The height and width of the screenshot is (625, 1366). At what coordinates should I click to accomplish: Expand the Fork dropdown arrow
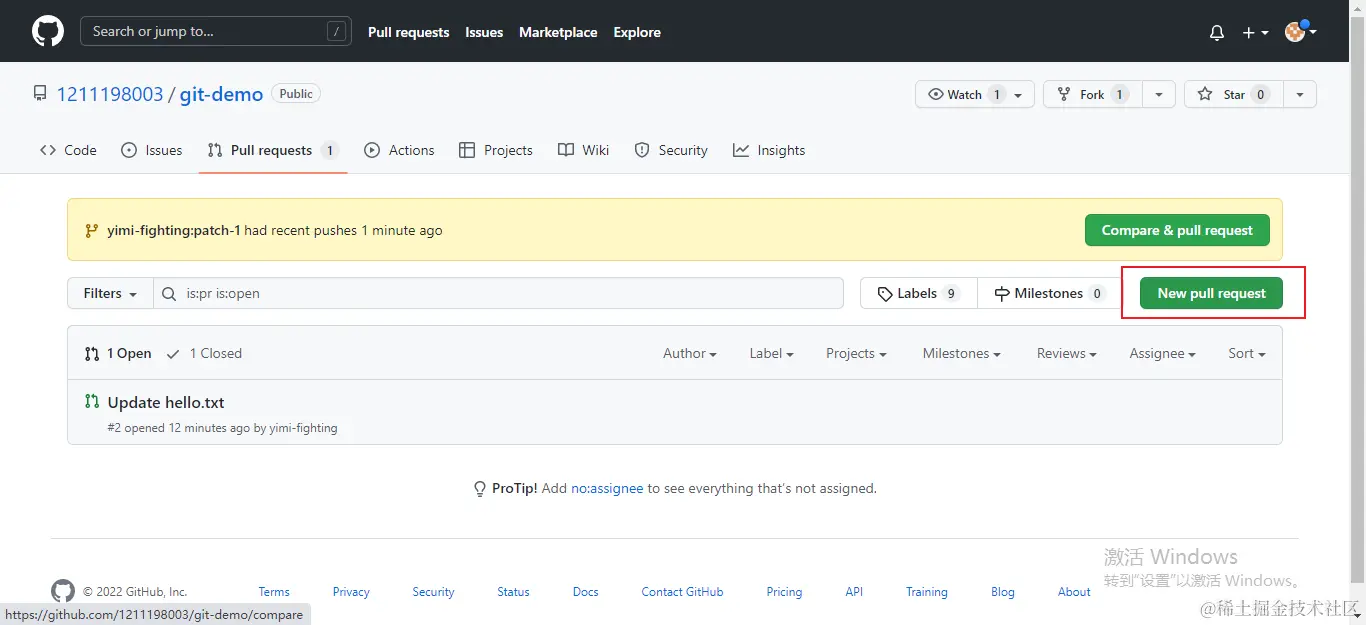pyautogui.click(x=1158, y=94)
